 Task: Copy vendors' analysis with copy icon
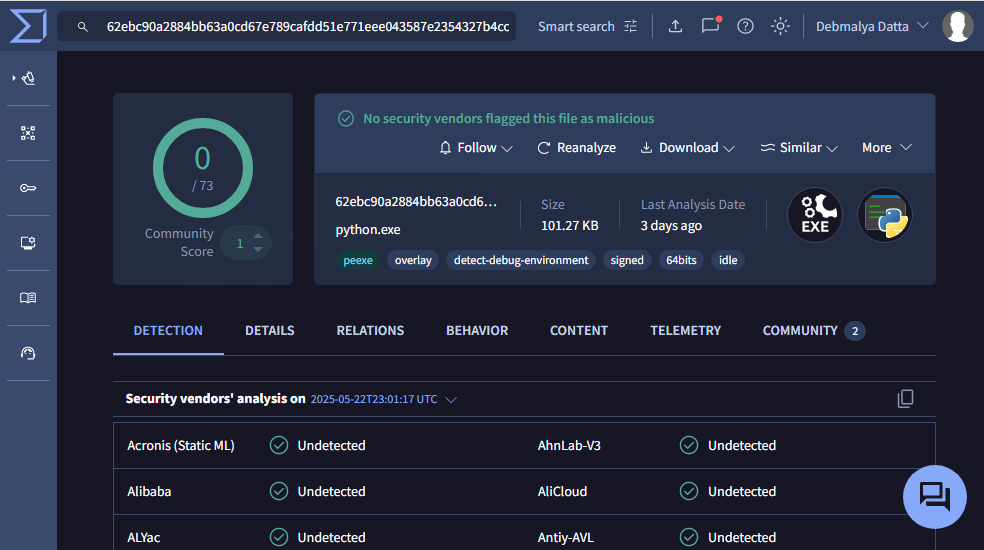pos(906,398)
